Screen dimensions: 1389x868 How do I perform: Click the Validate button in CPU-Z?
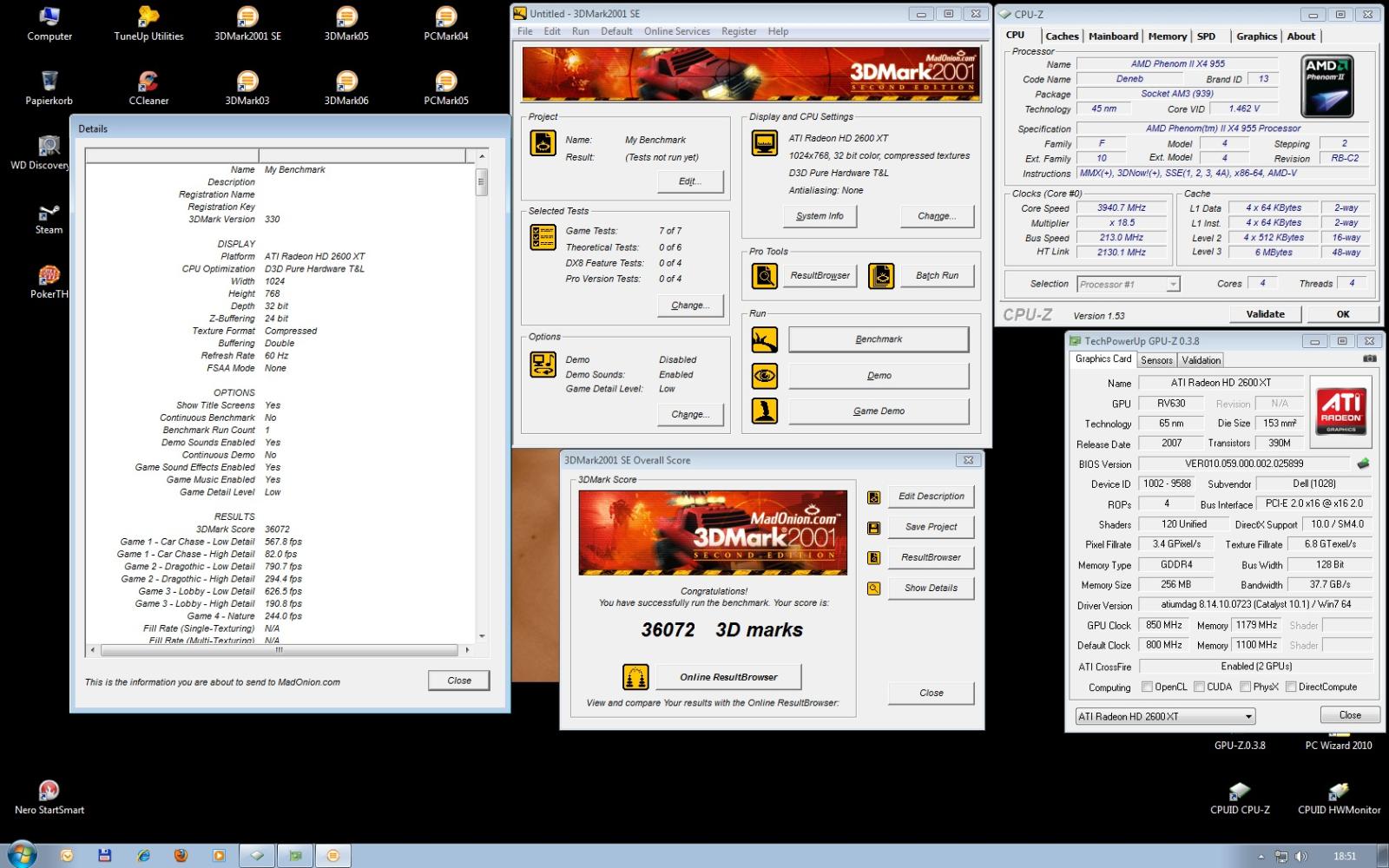1266,314
